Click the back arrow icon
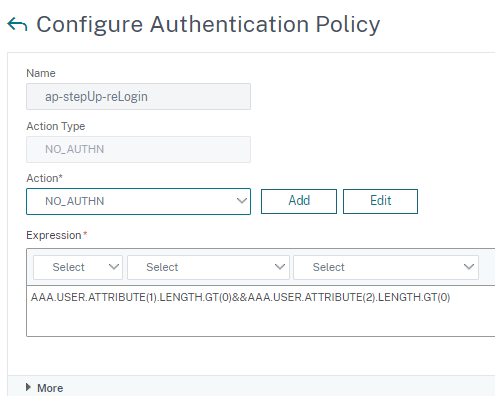 tap(17, 25)
